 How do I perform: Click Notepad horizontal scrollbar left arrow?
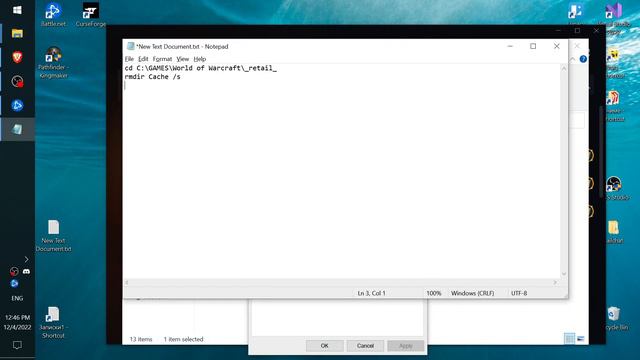pos(127,282)
